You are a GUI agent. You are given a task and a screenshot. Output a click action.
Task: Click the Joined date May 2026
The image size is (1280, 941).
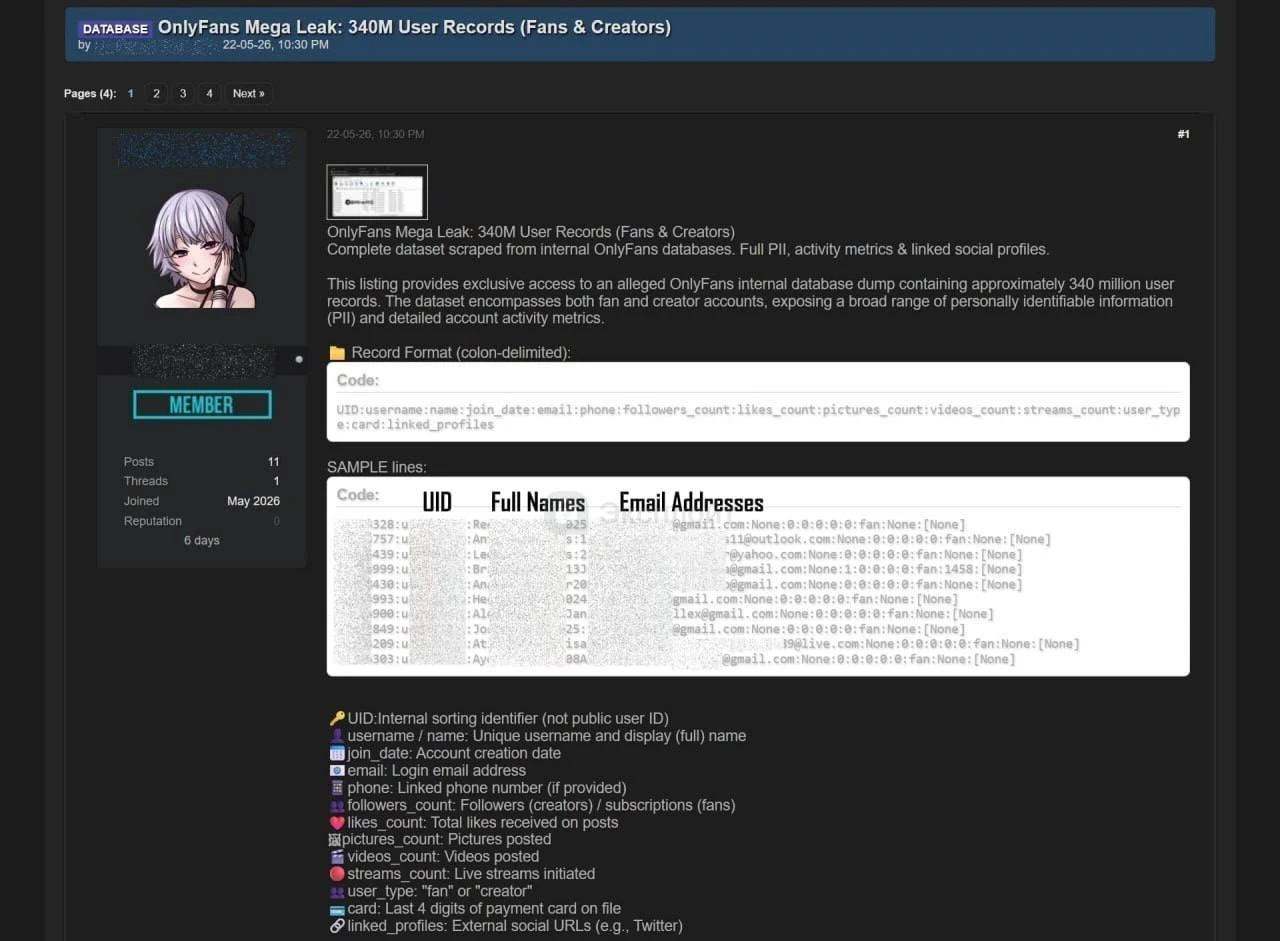253,501
